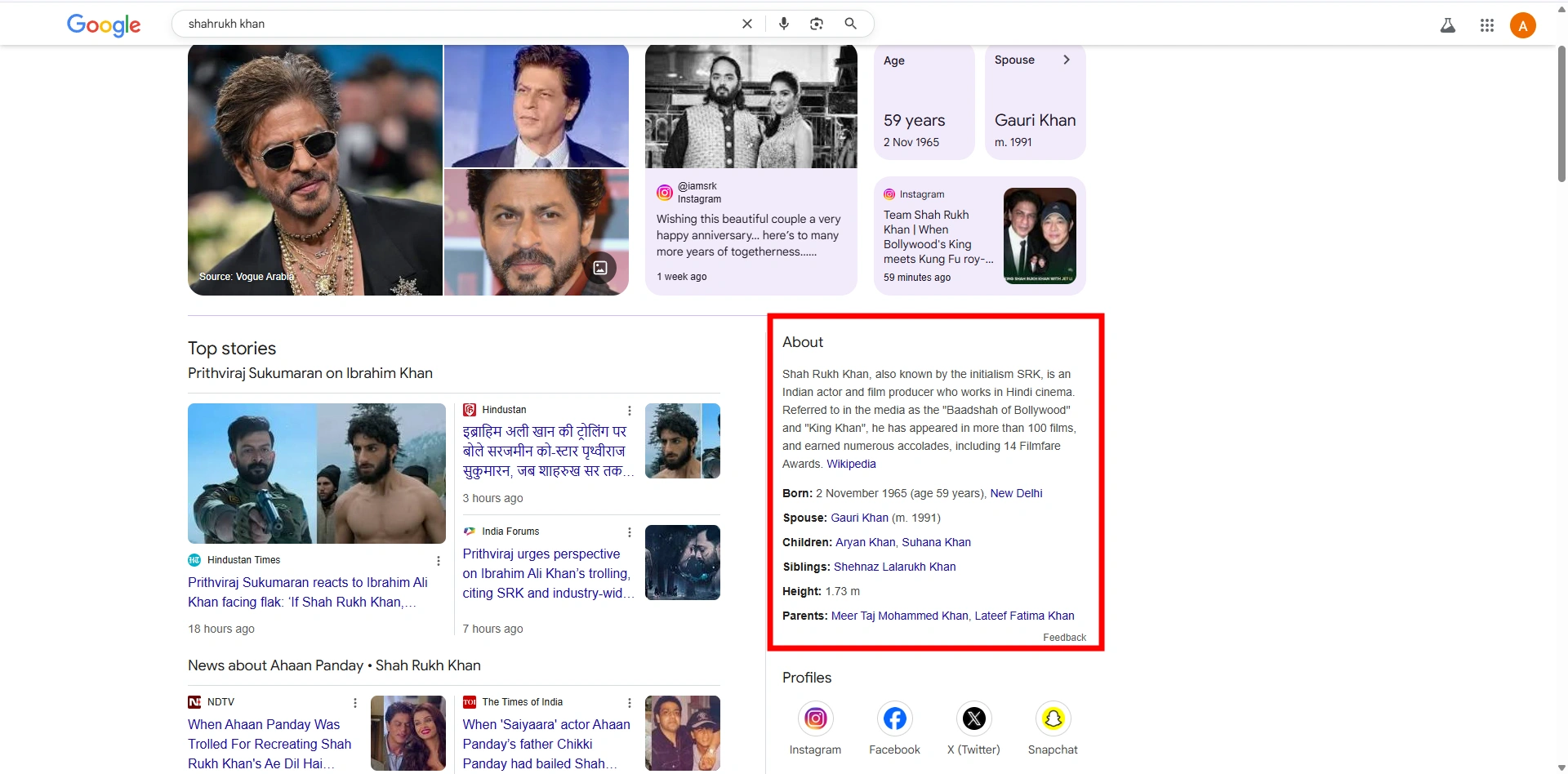Open When Ahaan Panday Was Trolled headline

coord(269,744)
